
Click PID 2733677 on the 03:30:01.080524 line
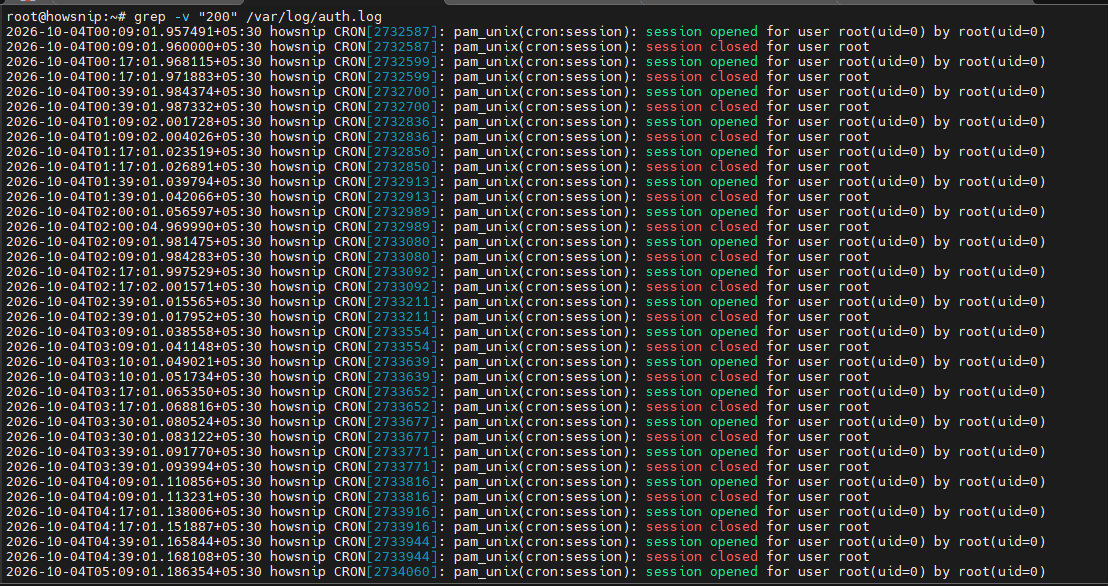coord(401,422)
